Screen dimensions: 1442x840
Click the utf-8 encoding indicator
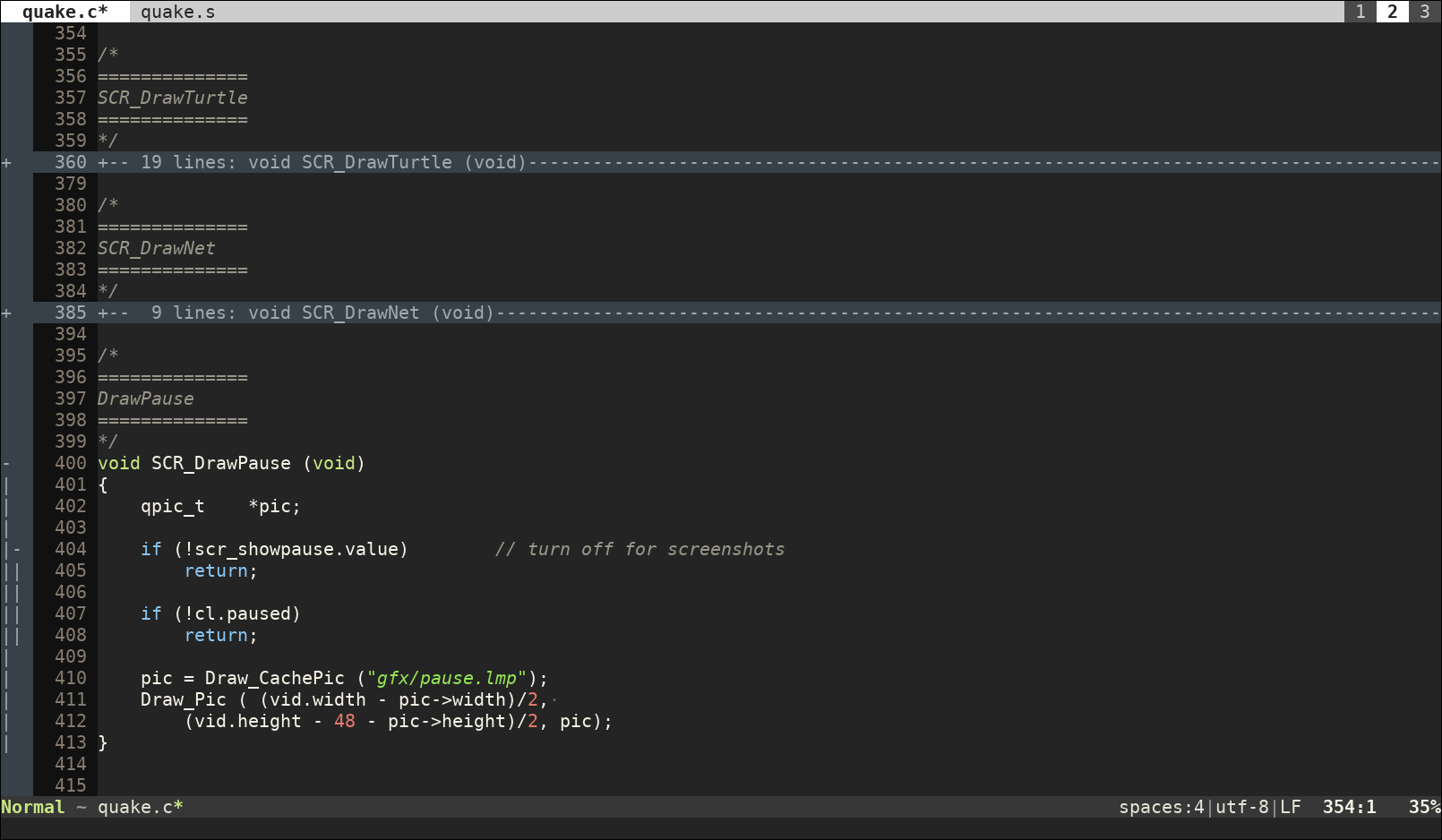(1242, 807)
